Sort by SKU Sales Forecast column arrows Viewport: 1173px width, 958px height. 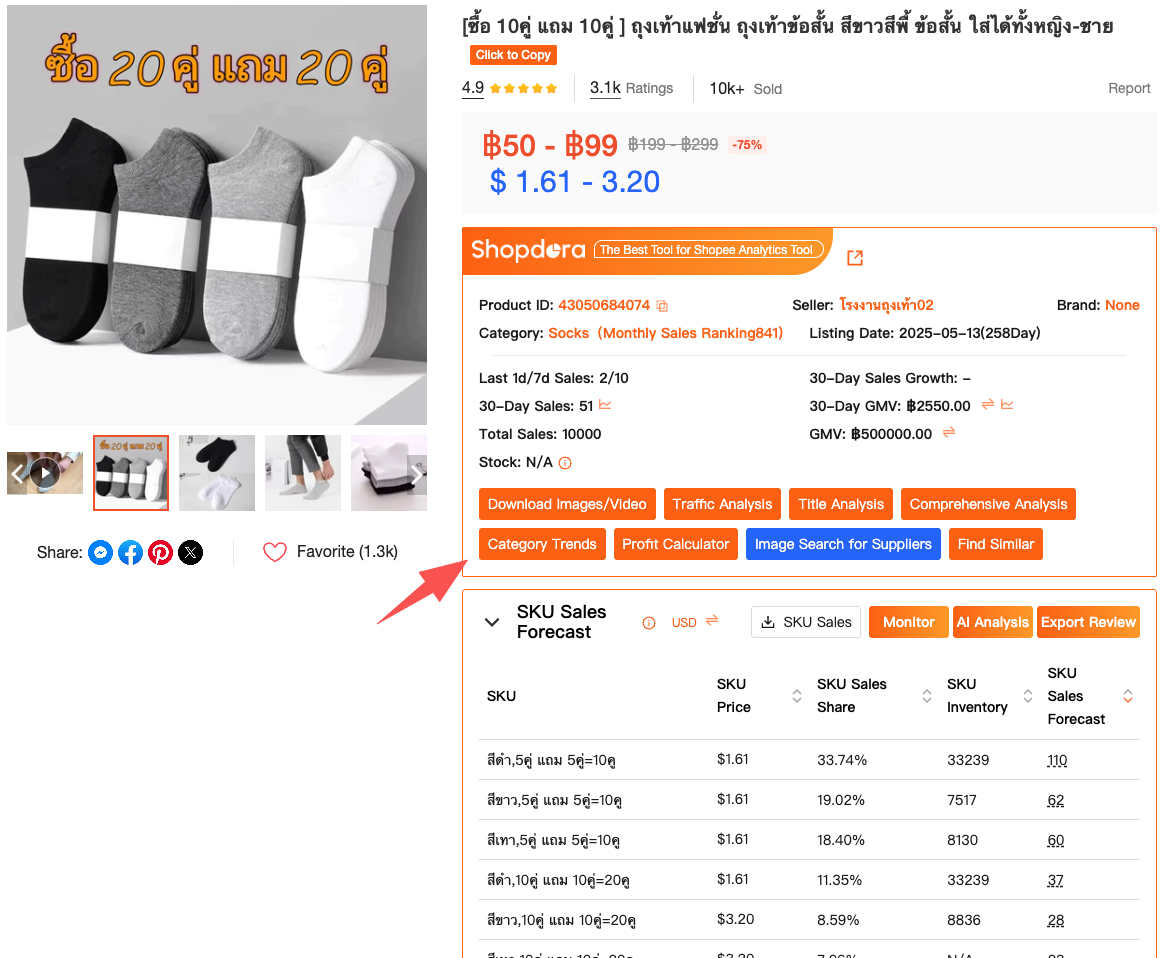(x=1128, y=696)
